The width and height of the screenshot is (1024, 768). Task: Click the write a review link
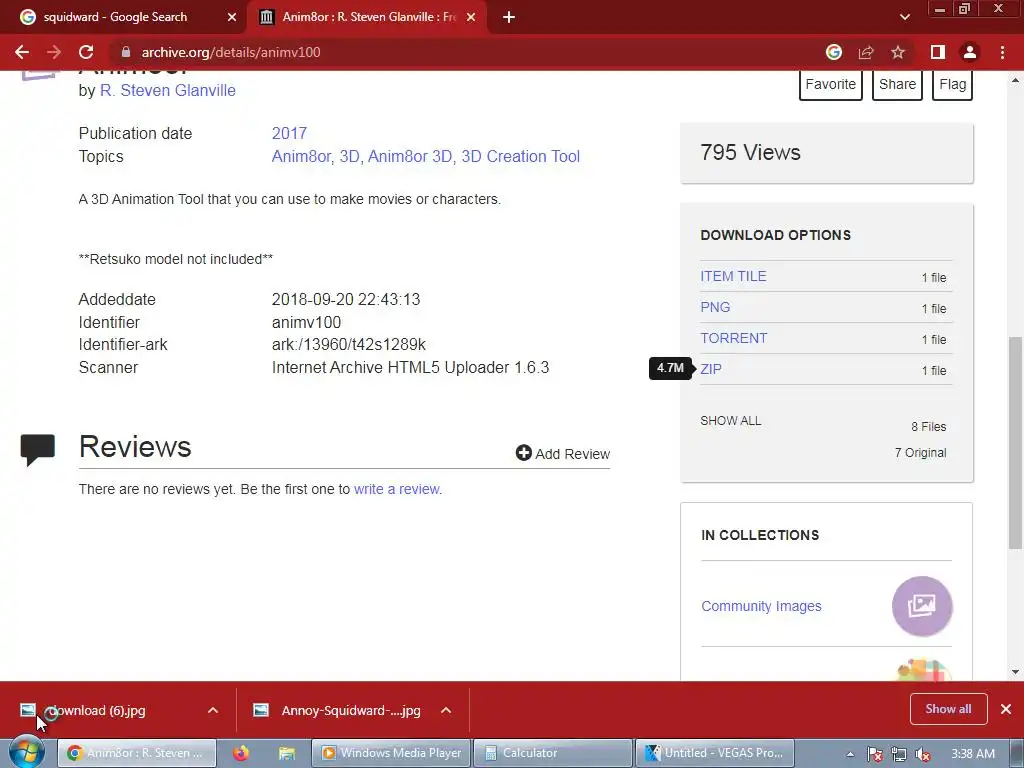(x=396, y=489)
